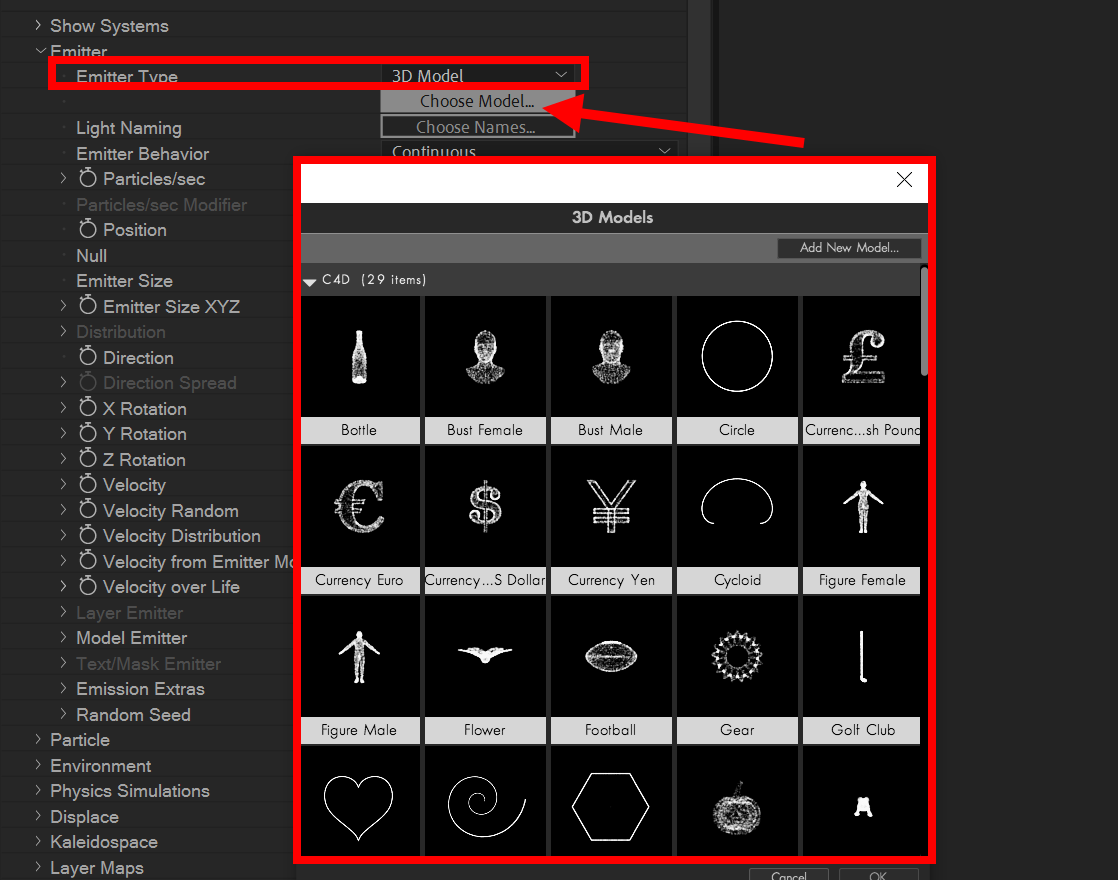Select the Bust Female model
The width and height of the screenshot is (1118, 880).
pos(486,357)
